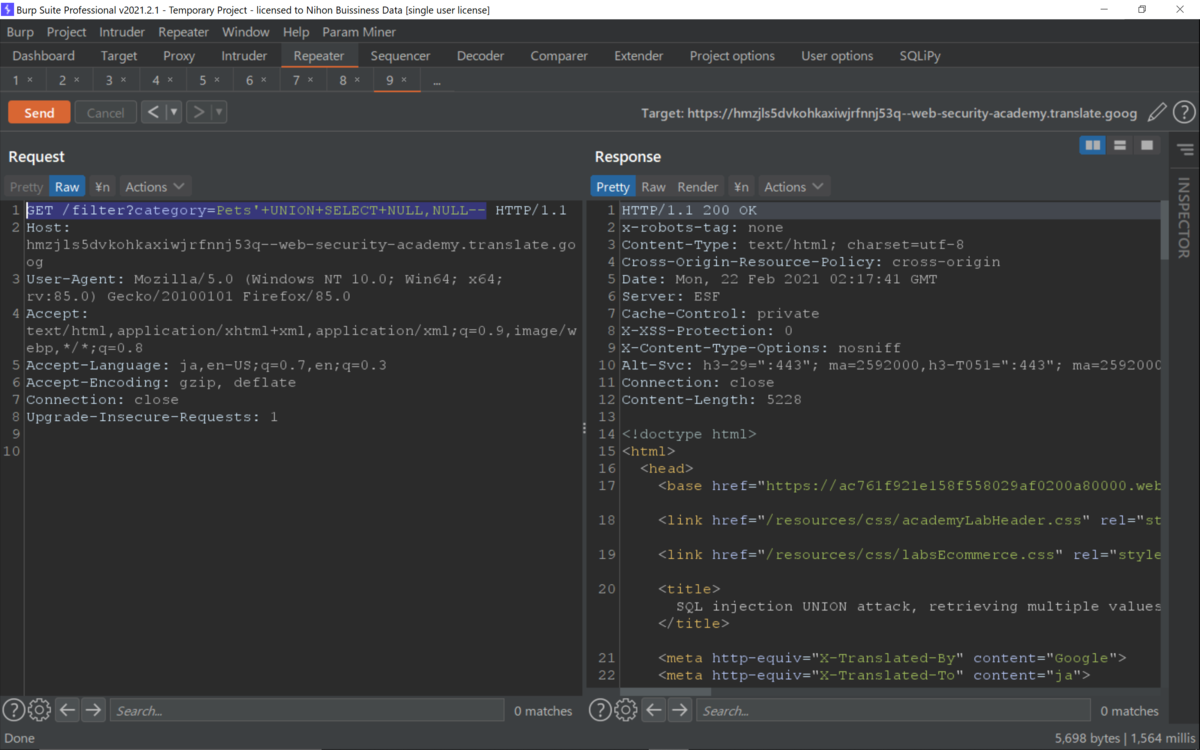Open response search settings gear
The width and height of the screenshot is (1200, 750).
[x=625, y=710]
